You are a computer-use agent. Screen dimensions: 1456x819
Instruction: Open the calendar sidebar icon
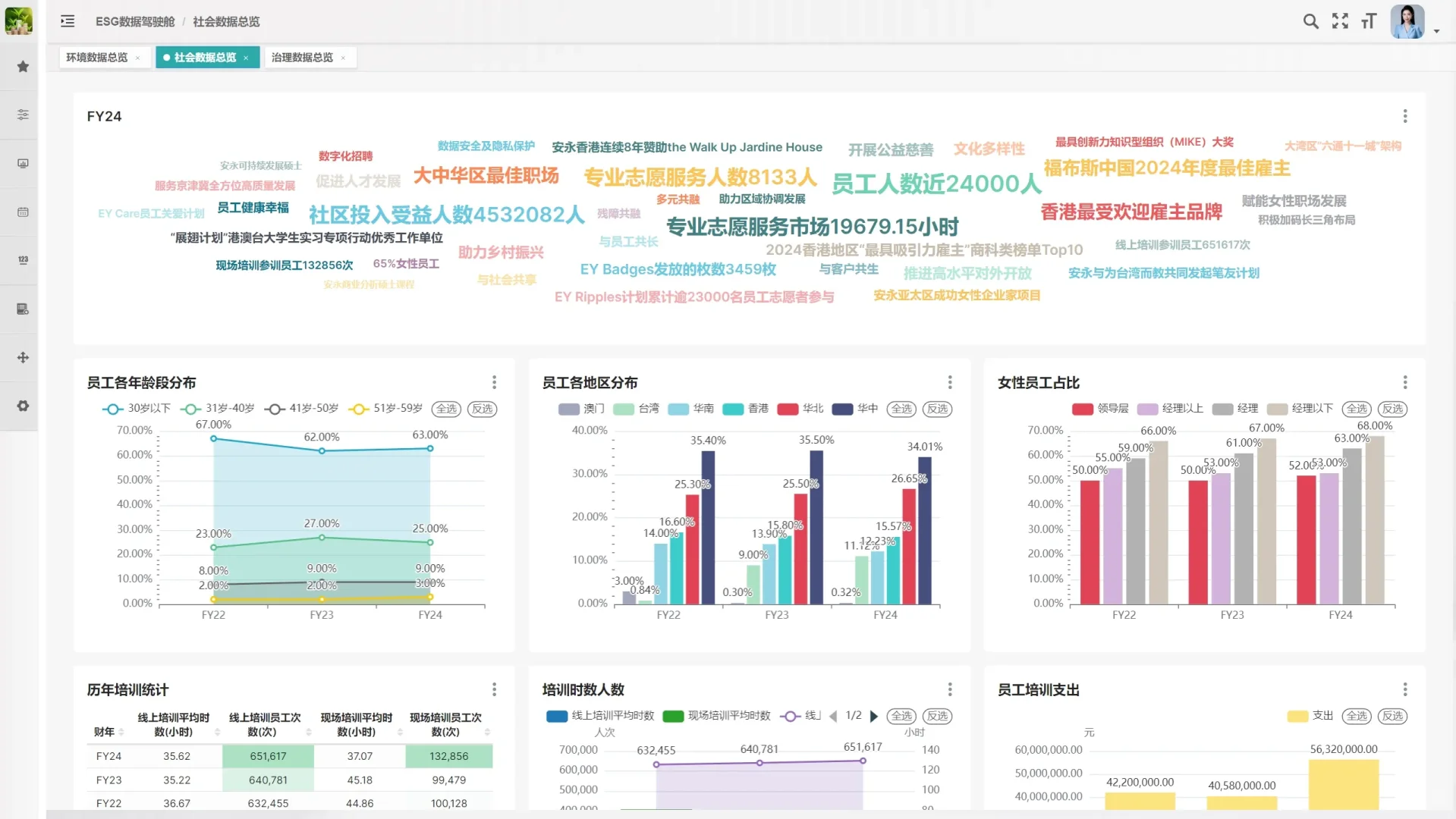pyautogui.click(x=23, y=212)
